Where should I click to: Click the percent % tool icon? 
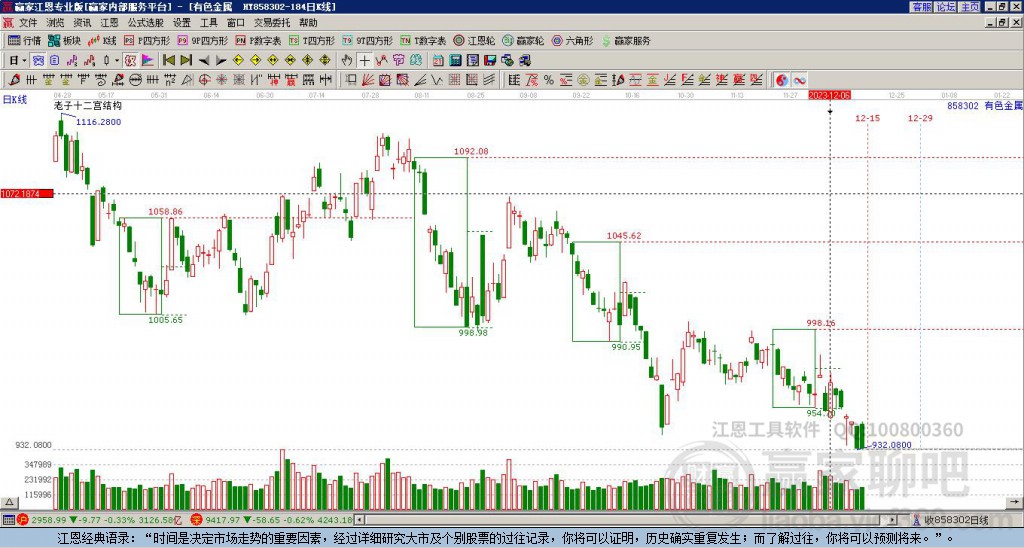[x=549, y=80]
